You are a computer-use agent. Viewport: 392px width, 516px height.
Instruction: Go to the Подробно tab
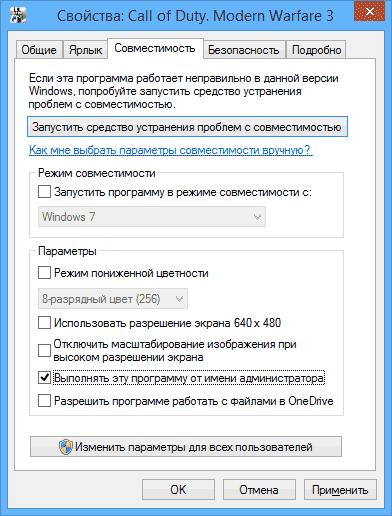[x=316, y=50]
